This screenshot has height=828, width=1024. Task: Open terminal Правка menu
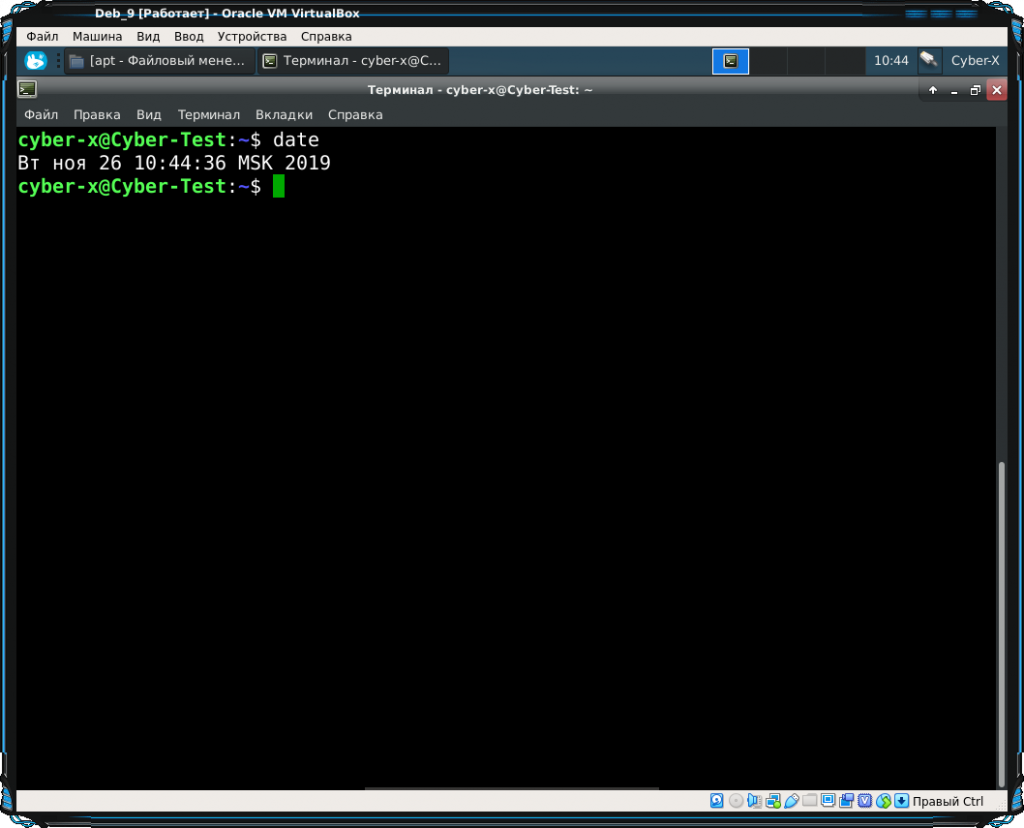(x=97, y=115)
